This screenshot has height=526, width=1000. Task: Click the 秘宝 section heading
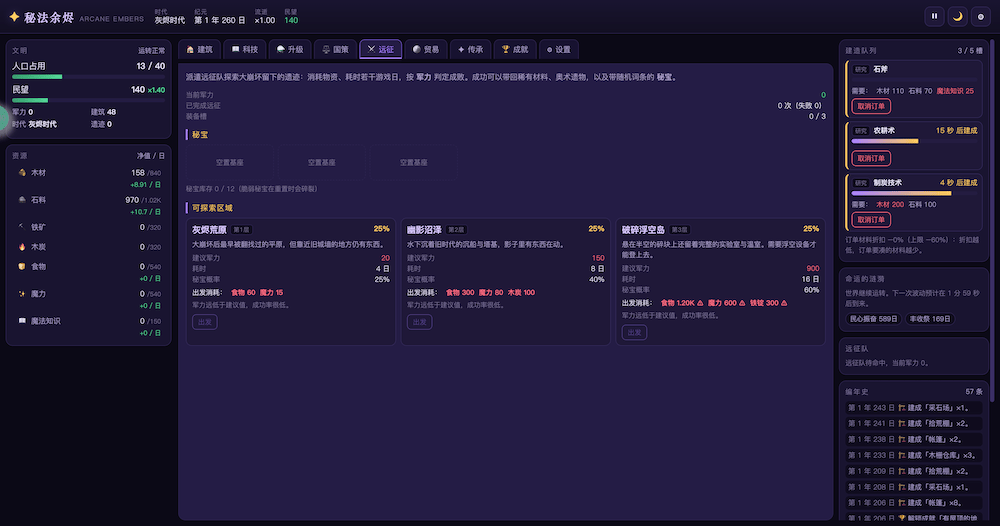click(x=200, y=135)
